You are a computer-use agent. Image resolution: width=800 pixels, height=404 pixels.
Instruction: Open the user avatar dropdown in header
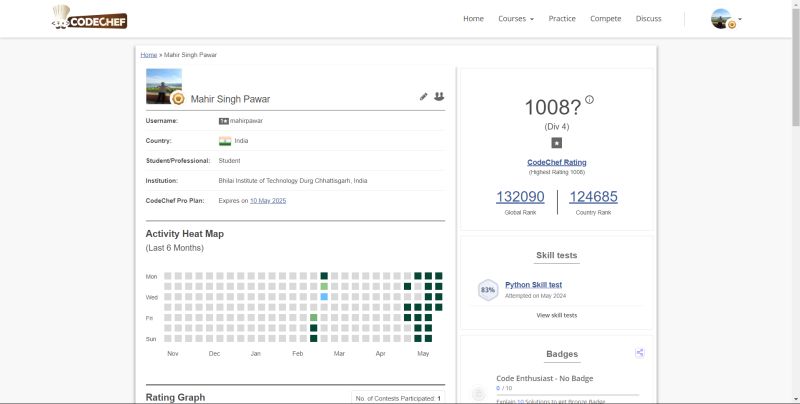click(x=726, y=19)
